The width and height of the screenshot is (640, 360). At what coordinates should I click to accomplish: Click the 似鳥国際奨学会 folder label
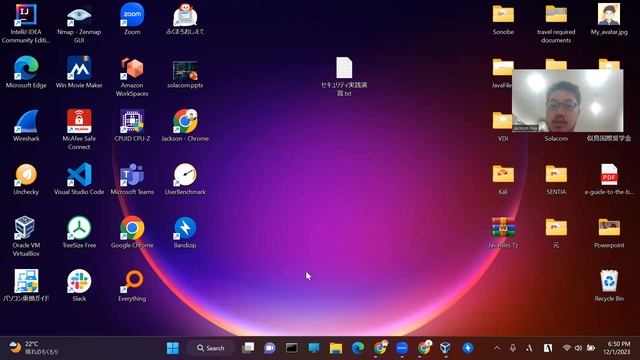pyautogui.click(x=609, y=139)
